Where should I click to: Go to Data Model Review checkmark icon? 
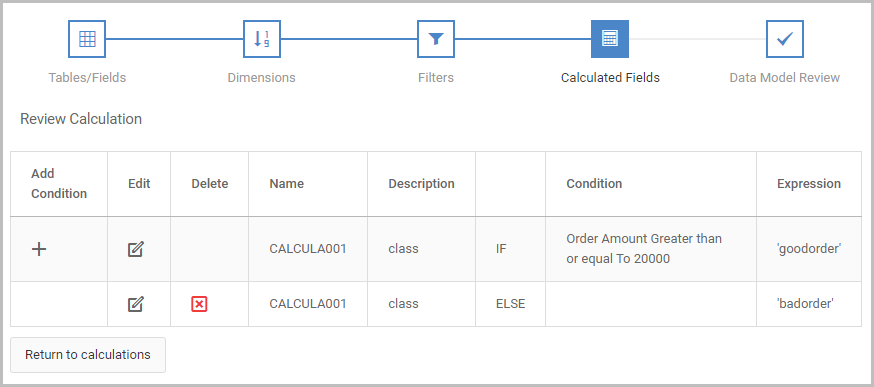(784, 39)
